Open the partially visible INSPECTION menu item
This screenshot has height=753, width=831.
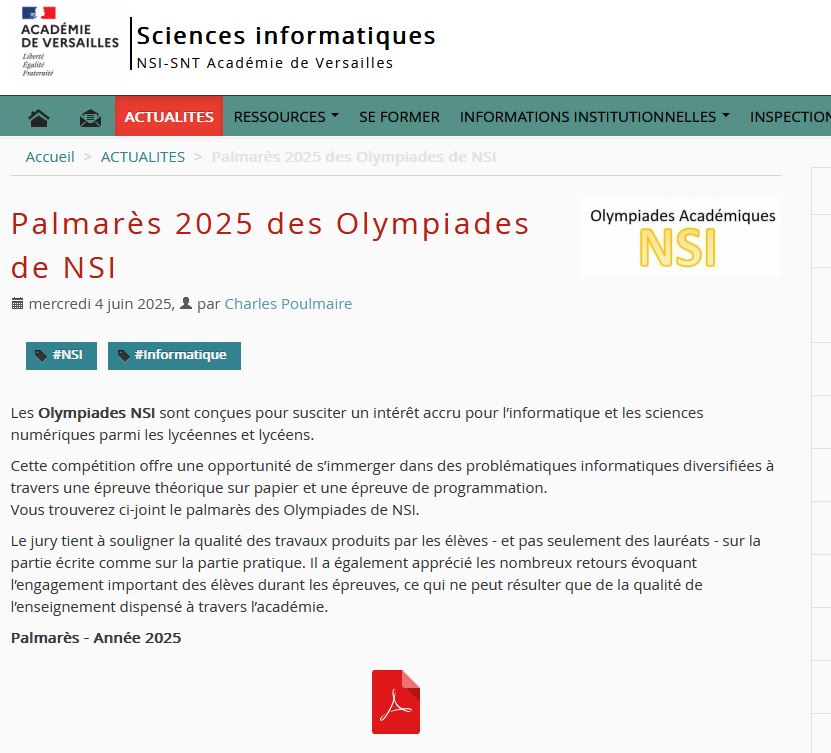(x=789, y=117)
